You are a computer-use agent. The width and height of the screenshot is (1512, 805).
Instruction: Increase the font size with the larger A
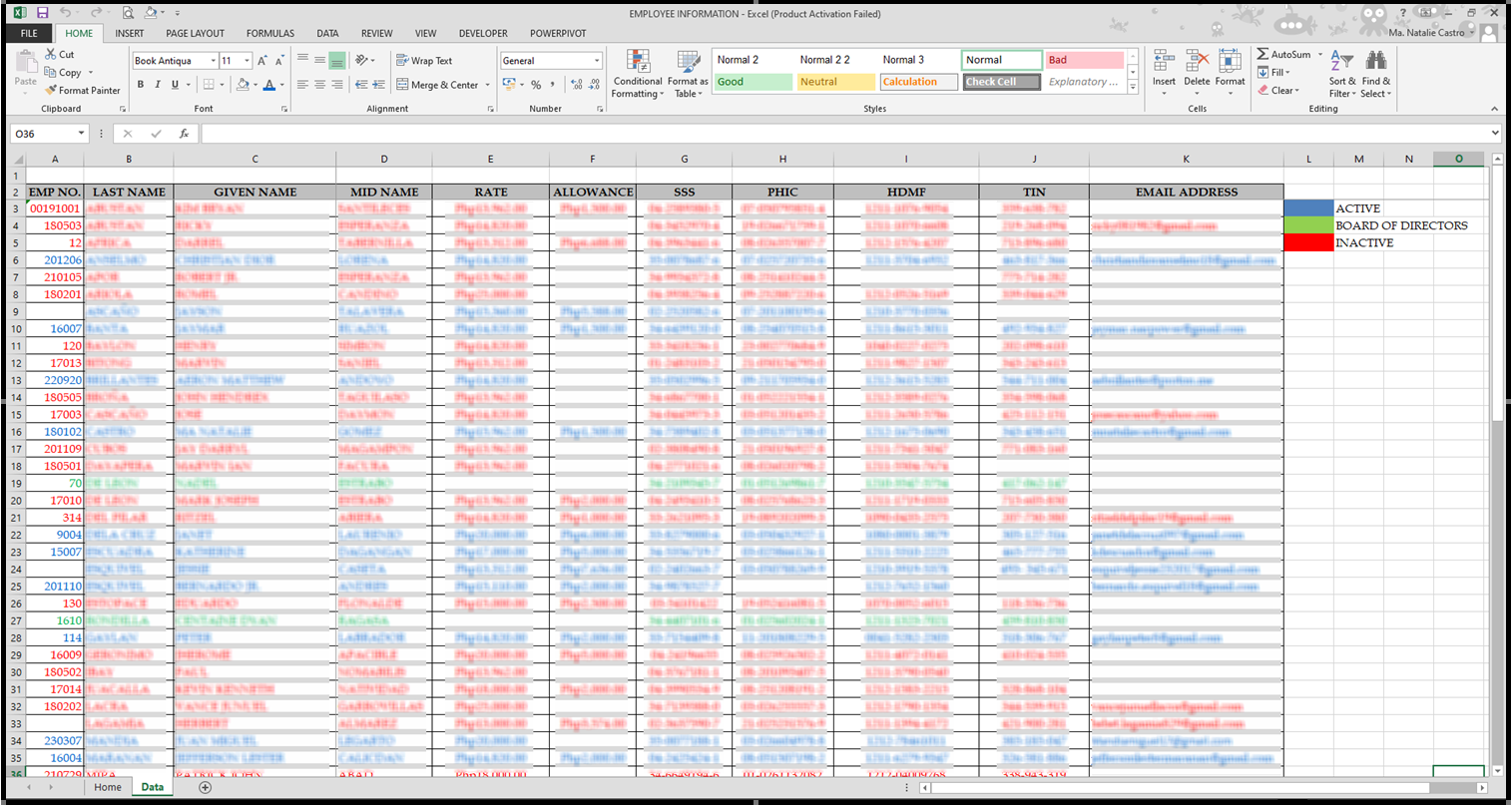(262, 61)
